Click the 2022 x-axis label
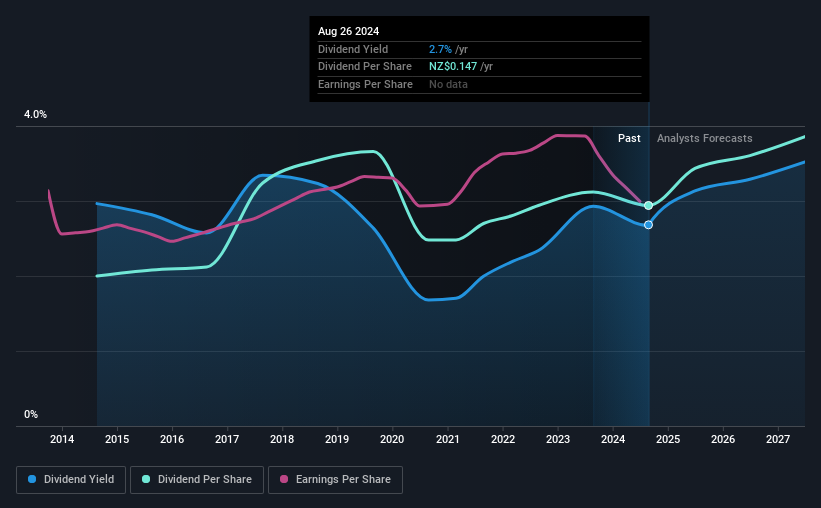Screen dimensions: 821x508 click(x=503, y=439)
